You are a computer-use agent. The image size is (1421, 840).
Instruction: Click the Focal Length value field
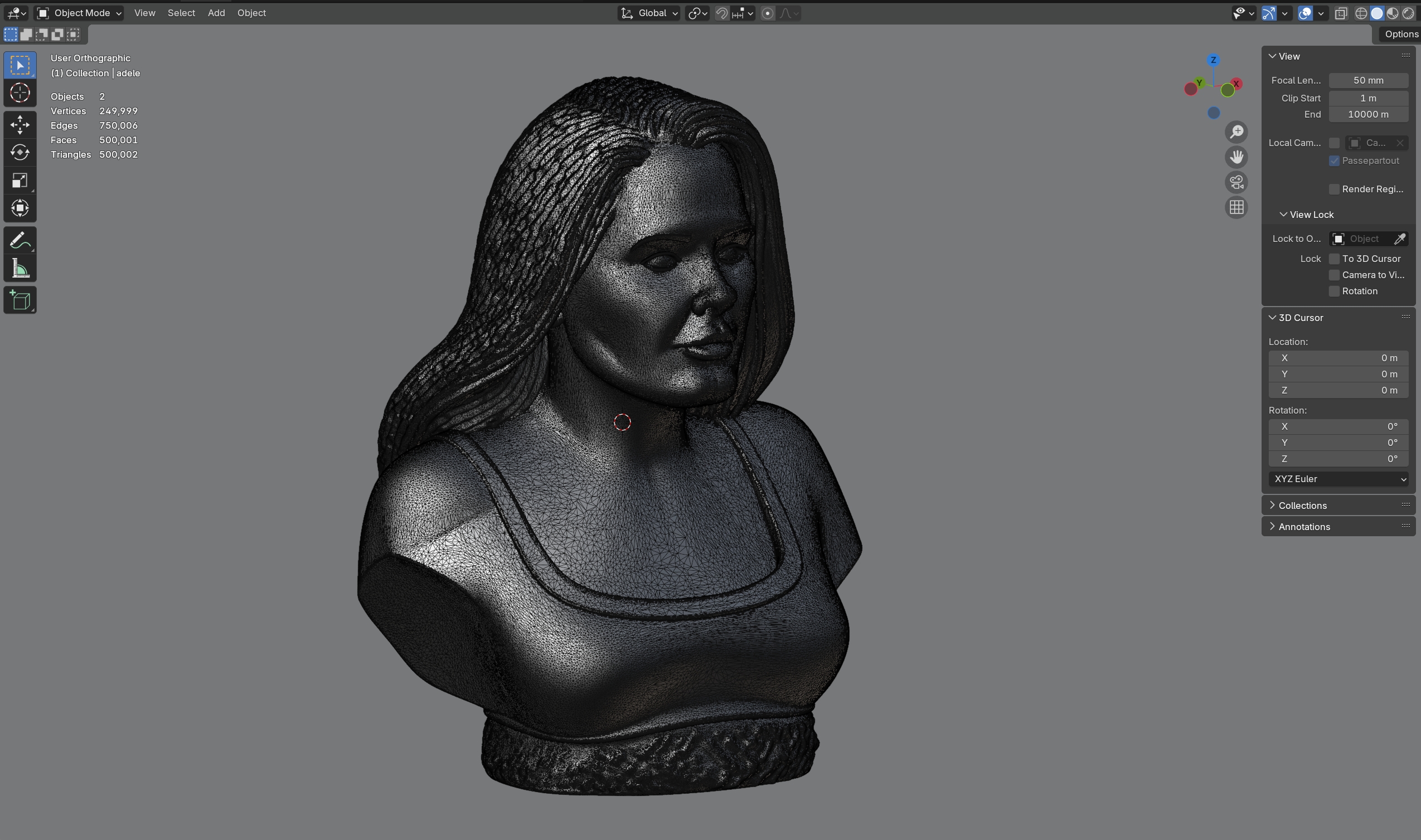click(1368, 80)
